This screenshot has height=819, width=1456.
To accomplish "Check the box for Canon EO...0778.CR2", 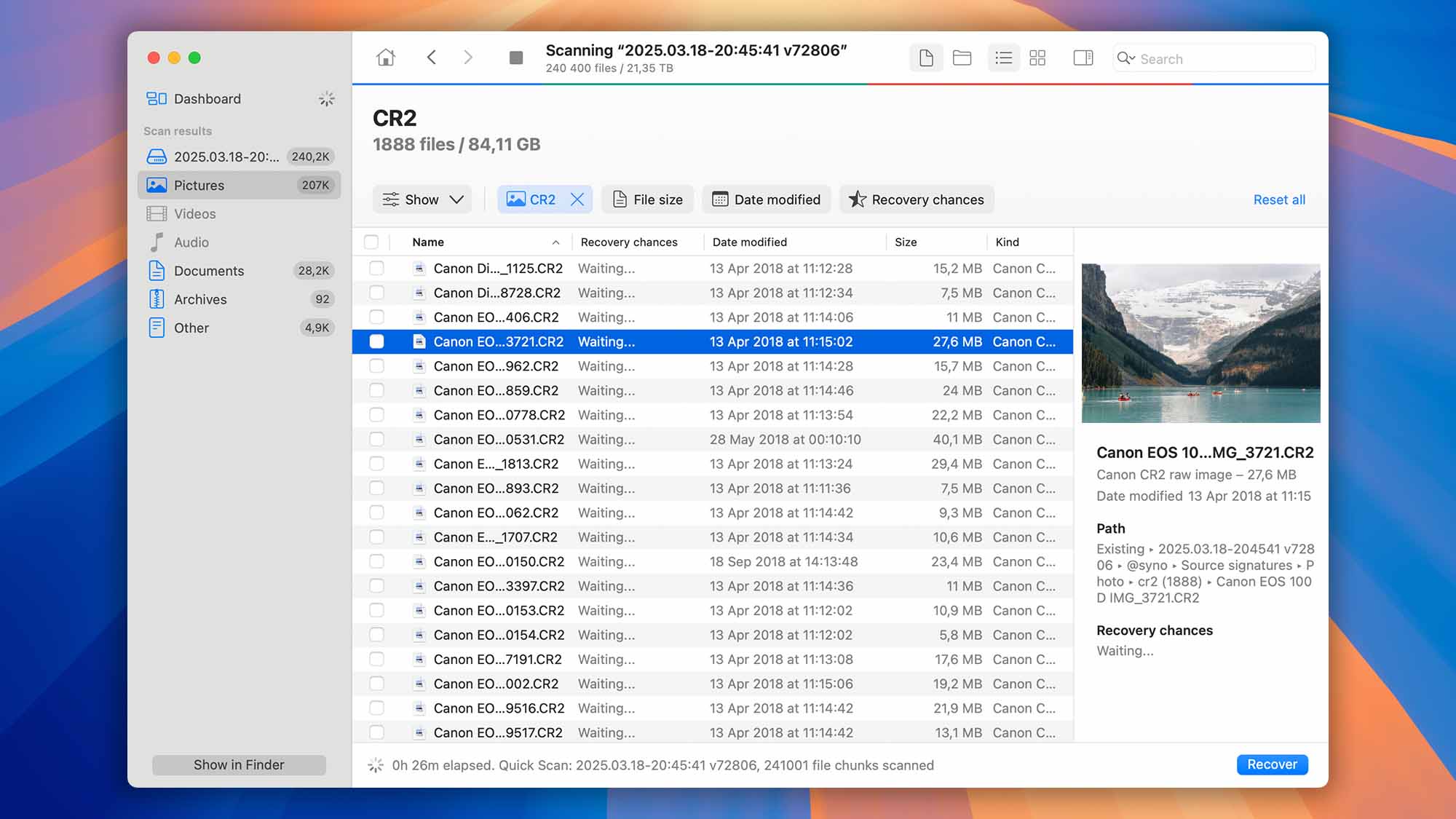I will pyautogui.click(x=376, y=415).
